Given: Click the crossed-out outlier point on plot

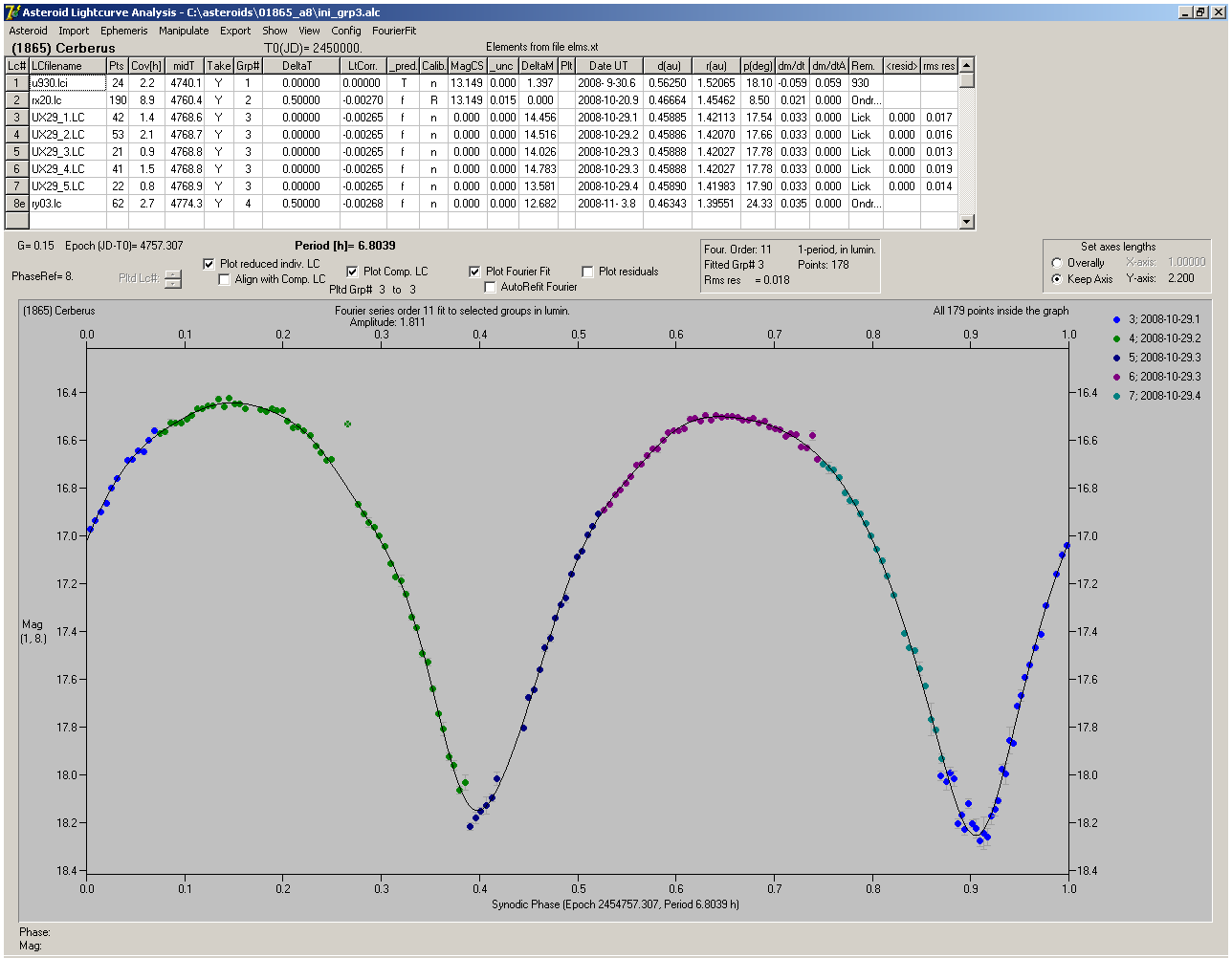Looking at the screenshot, I should pyautogui.click(x=348, y=424).
